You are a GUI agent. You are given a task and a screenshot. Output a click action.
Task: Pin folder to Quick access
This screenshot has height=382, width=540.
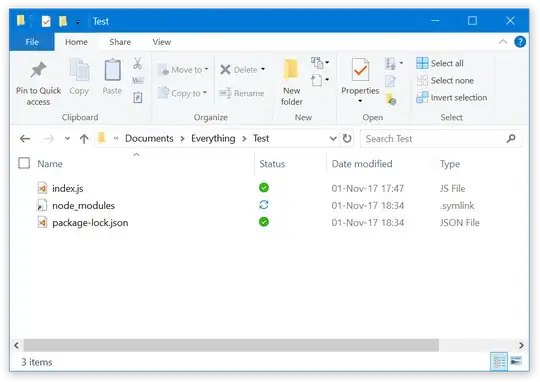click(38, 84)
